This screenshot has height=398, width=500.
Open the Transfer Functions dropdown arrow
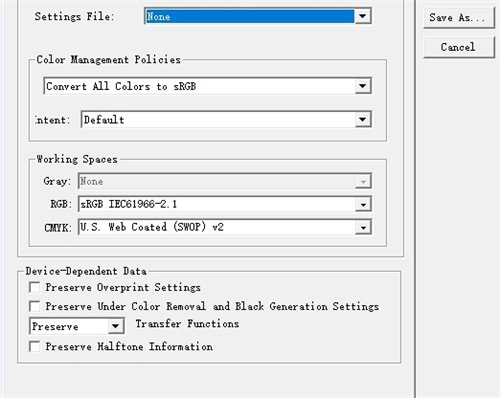click(x=116, y=326)
